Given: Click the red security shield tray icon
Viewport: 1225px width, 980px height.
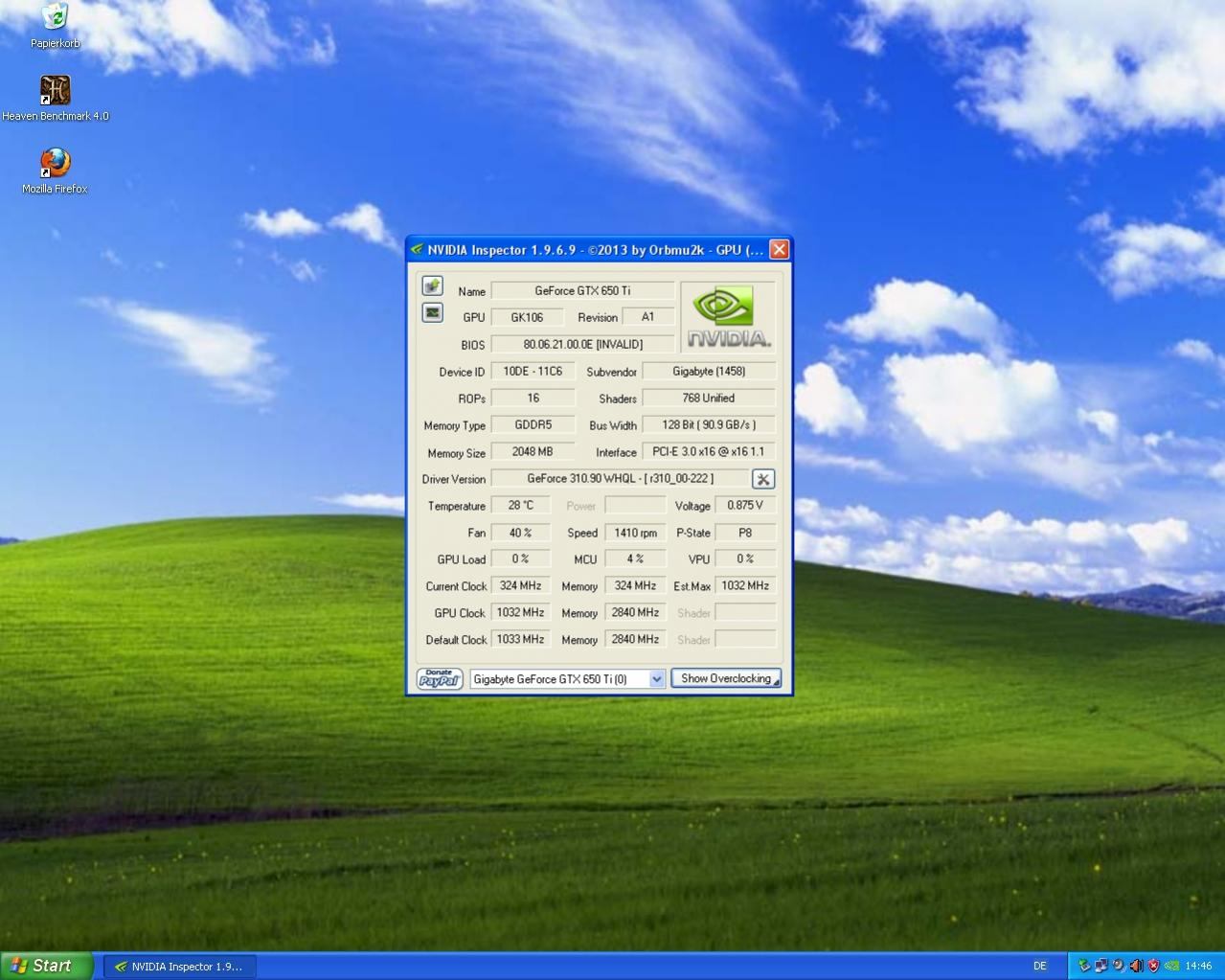Looking at the screenshot, I should [1153, 966].
